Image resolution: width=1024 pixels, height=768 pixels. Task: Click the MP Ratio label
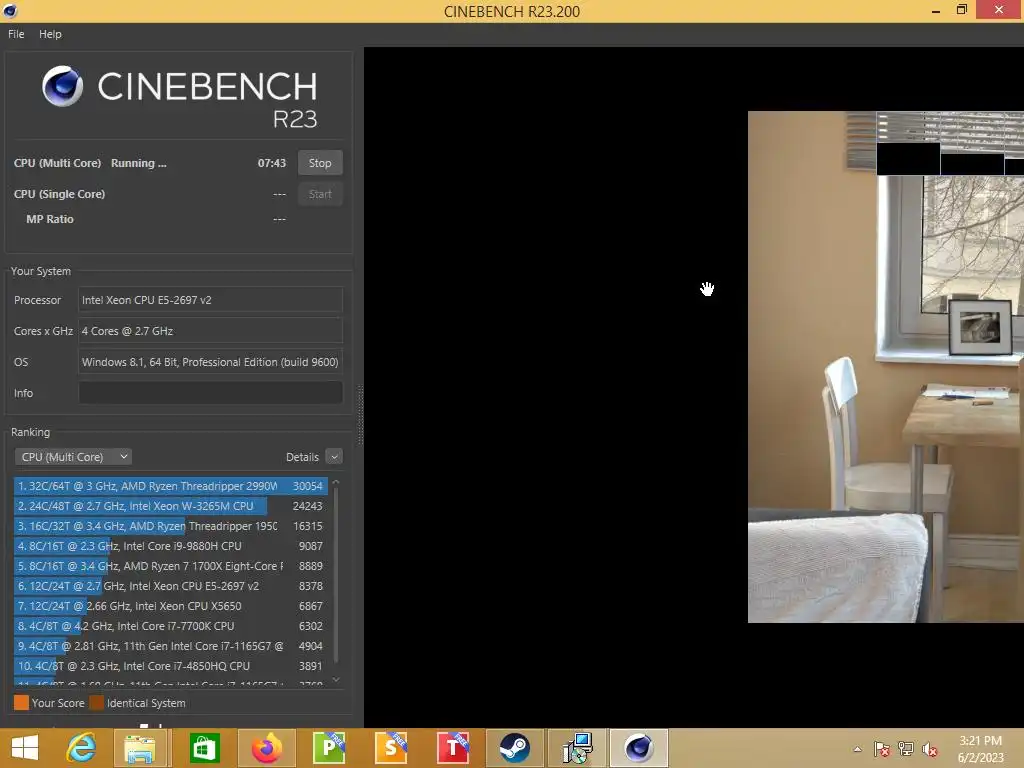point(50,219)
